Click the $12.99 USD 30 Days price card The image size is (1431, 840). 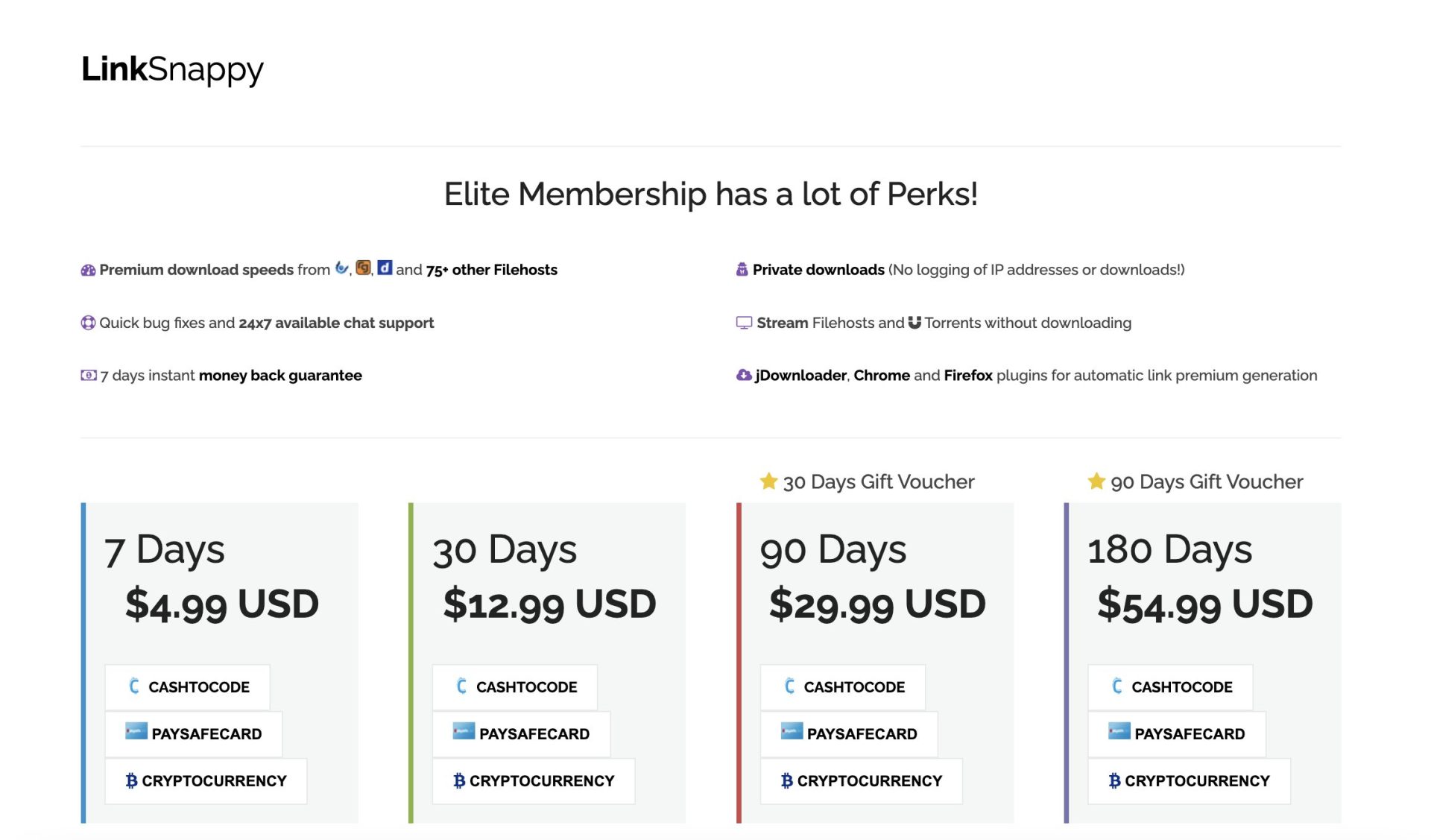tap(549, 604)
